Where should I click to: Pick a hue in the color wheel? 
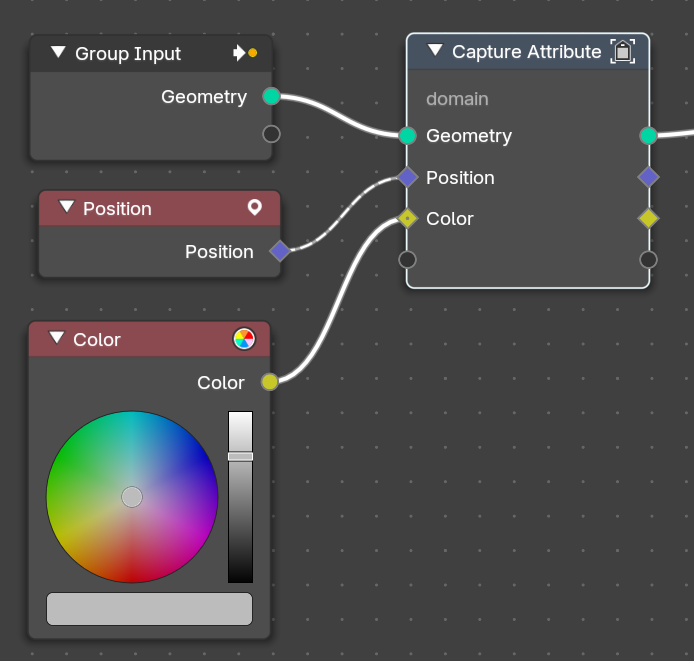(132, 497)
